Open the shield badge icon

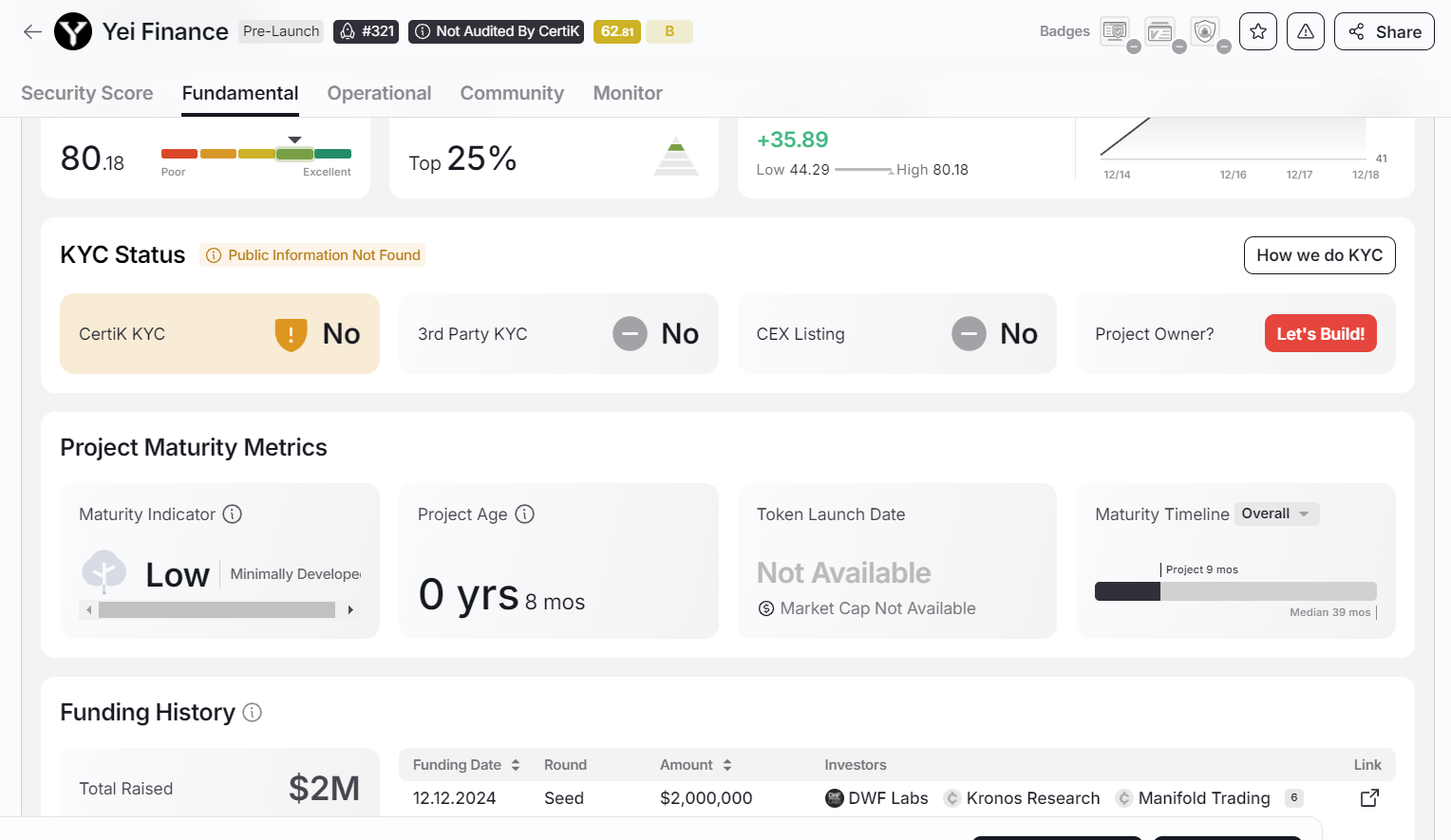point(1205,31)
